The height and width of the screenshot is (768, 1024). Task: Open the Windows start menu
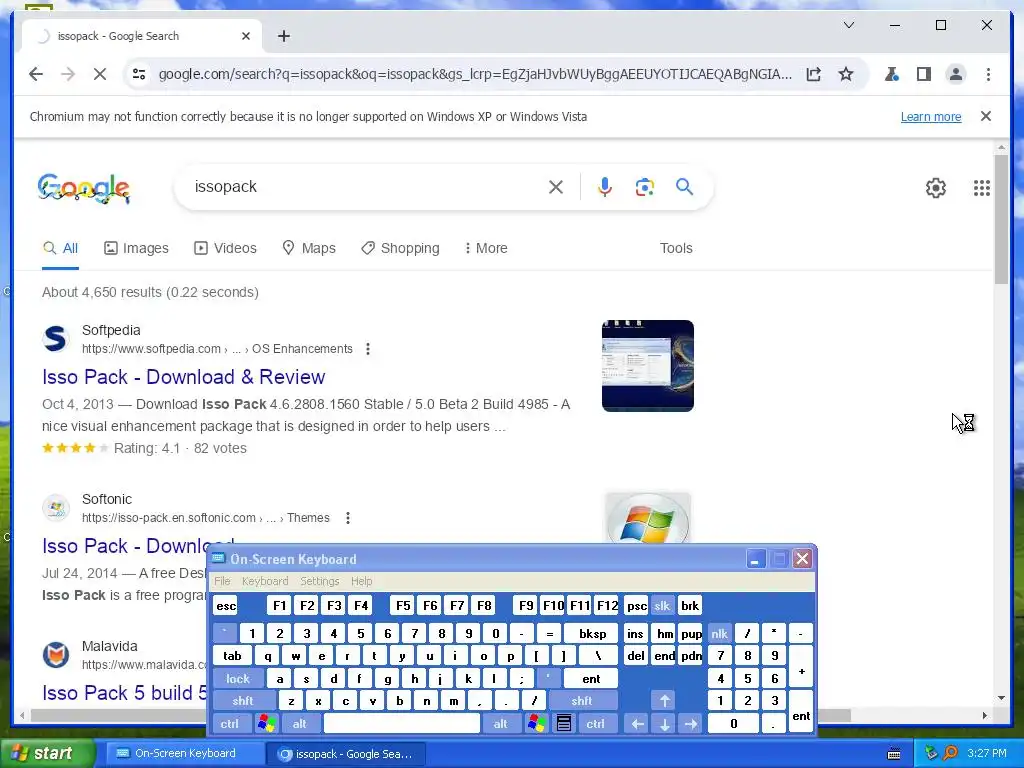(46, 753)
